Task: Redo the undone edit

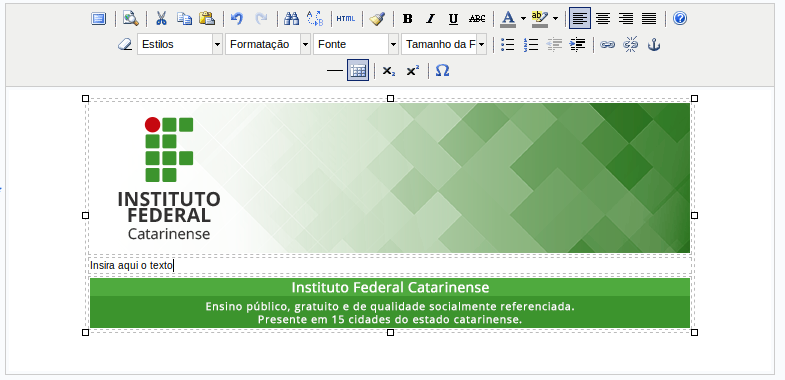Action: coord(261,19)
